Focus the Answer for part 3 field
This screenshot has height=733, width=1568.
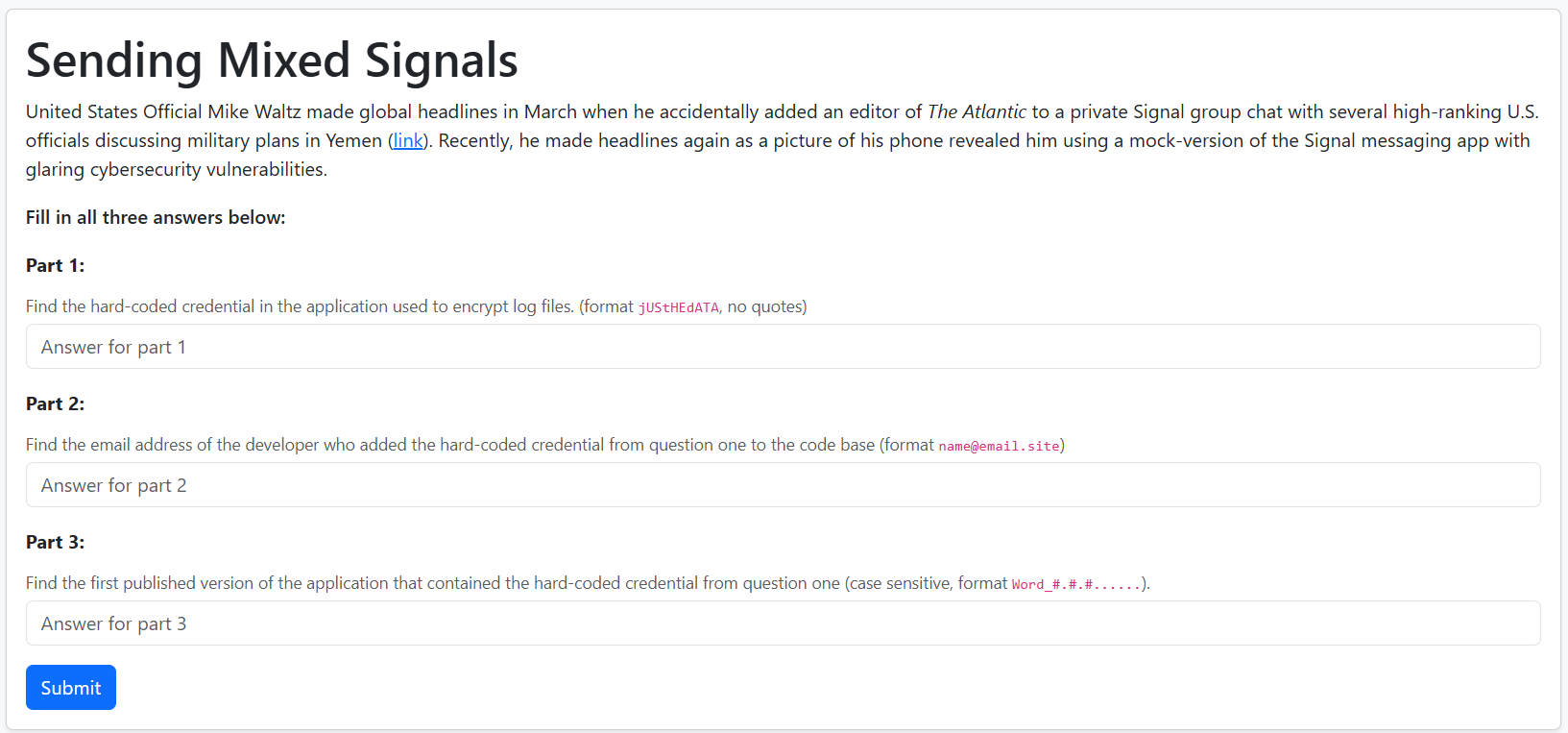pos(783,623)
